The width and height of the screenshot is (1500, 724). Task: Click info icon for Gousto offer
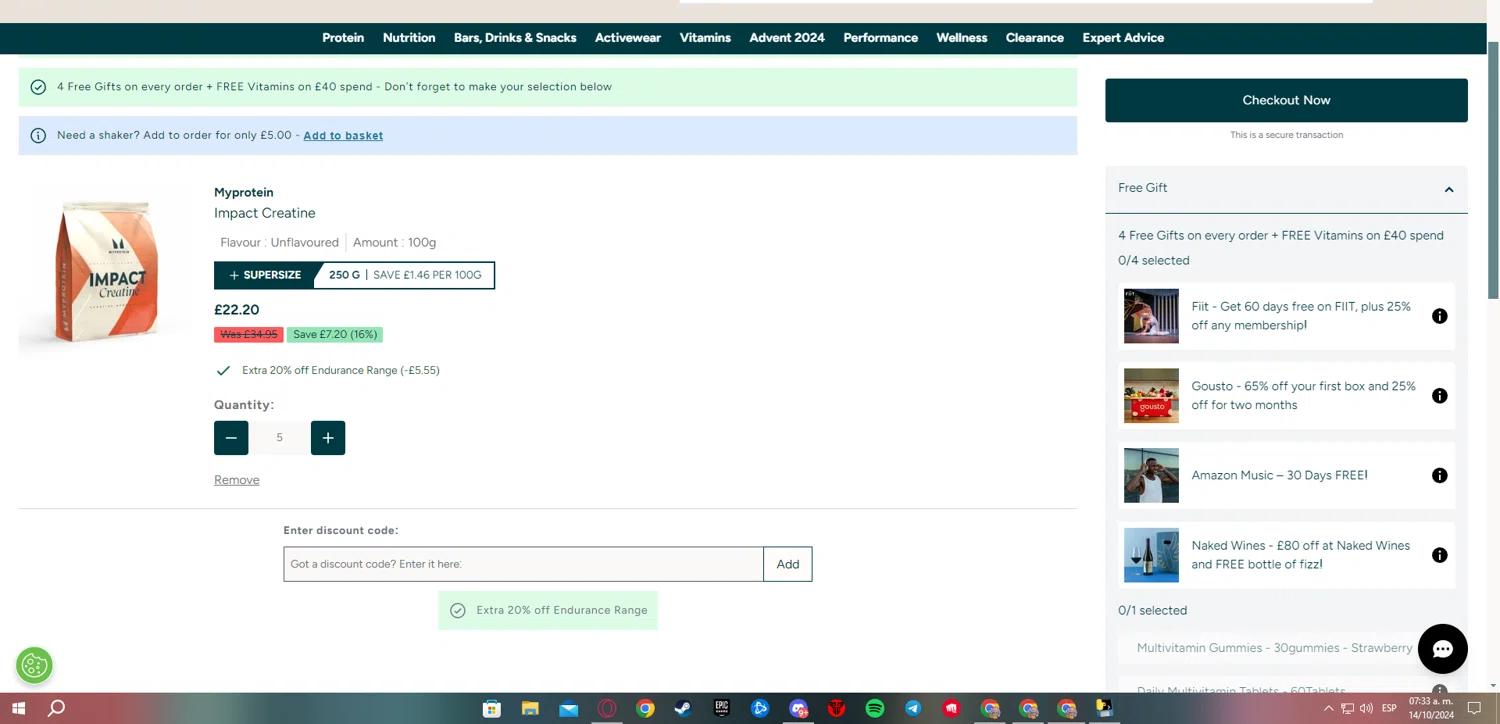click(x=1439, y=396)
